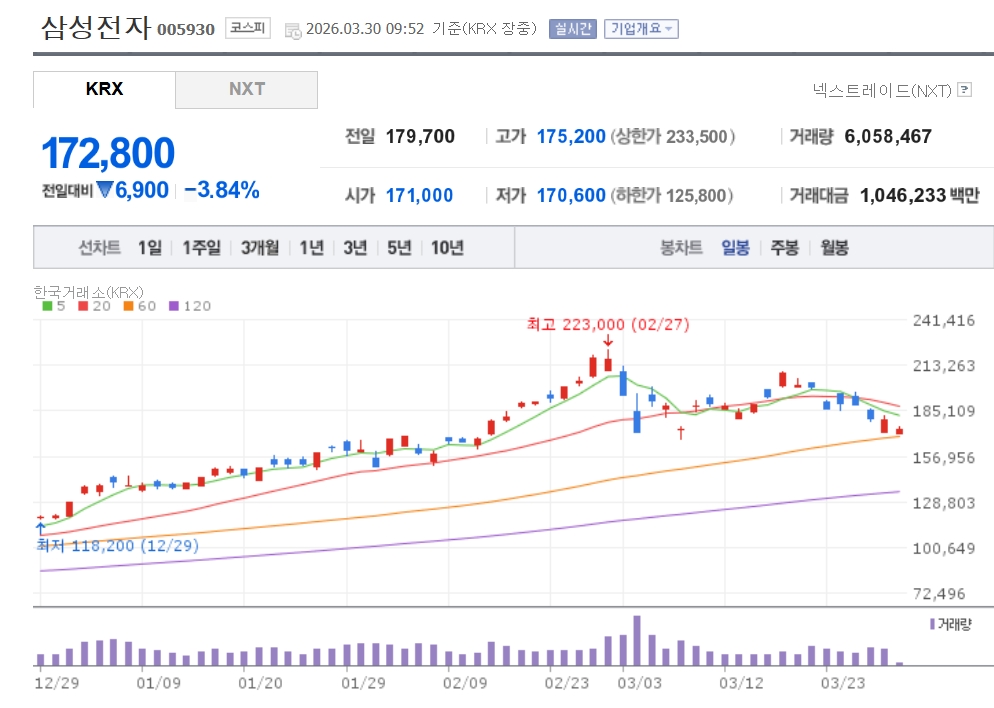Viewport: 994px width, 708px height.
Task: Expand the 기업개요 dropdown
Action: 641,29
